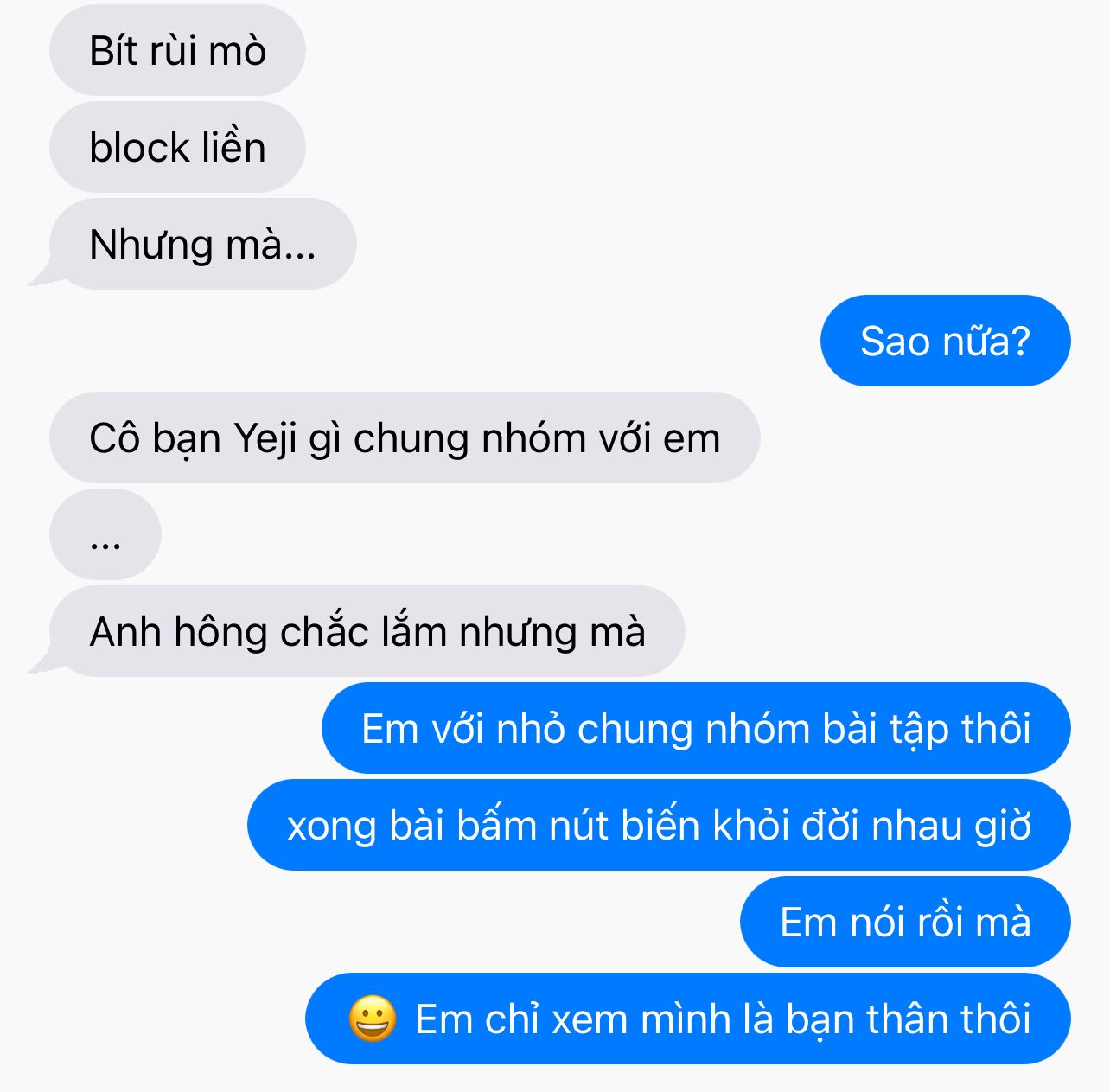Tap the 'block liền' message bubble
Viewport: 1110px width, 1092px height.
(177, 147)
